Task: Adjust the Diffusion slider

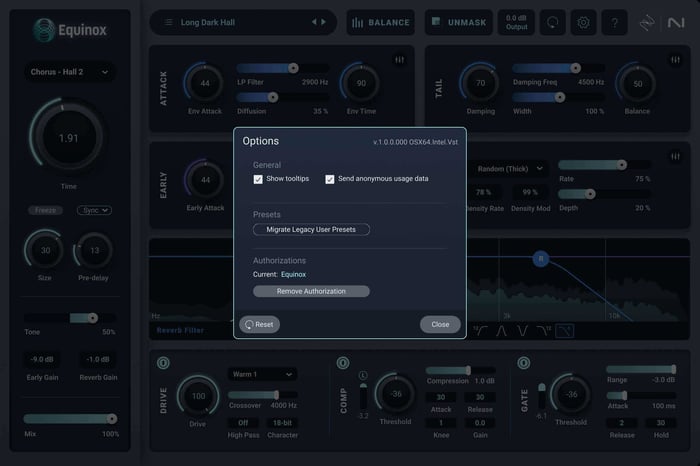Action: (x=283, y=97)
